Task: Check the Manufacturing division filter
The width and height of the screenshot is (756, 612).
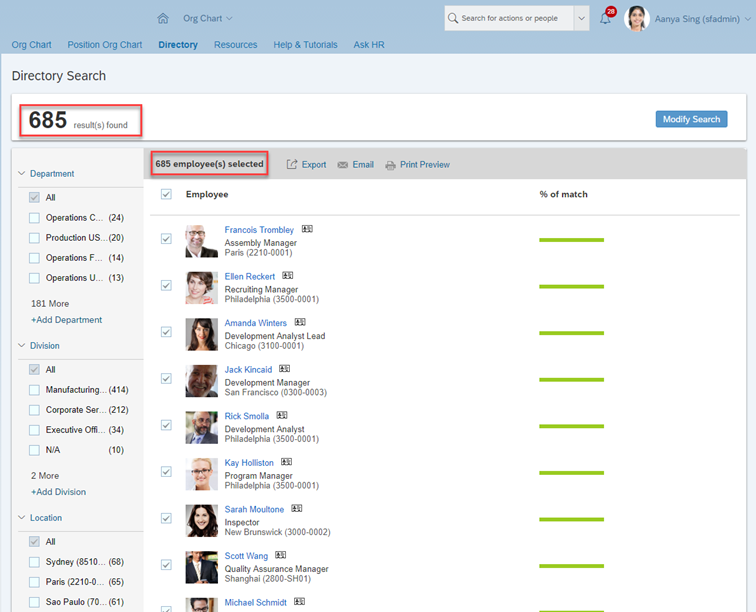Action: pos(34,390)
